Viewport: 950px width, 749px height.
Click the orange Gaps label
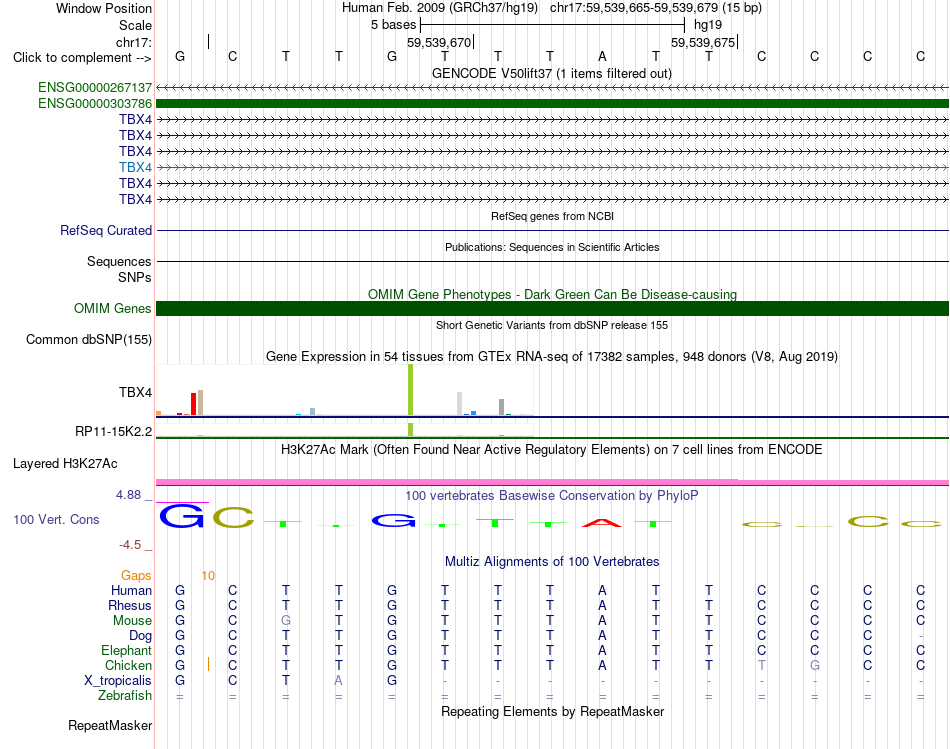(x=136, y=576)
